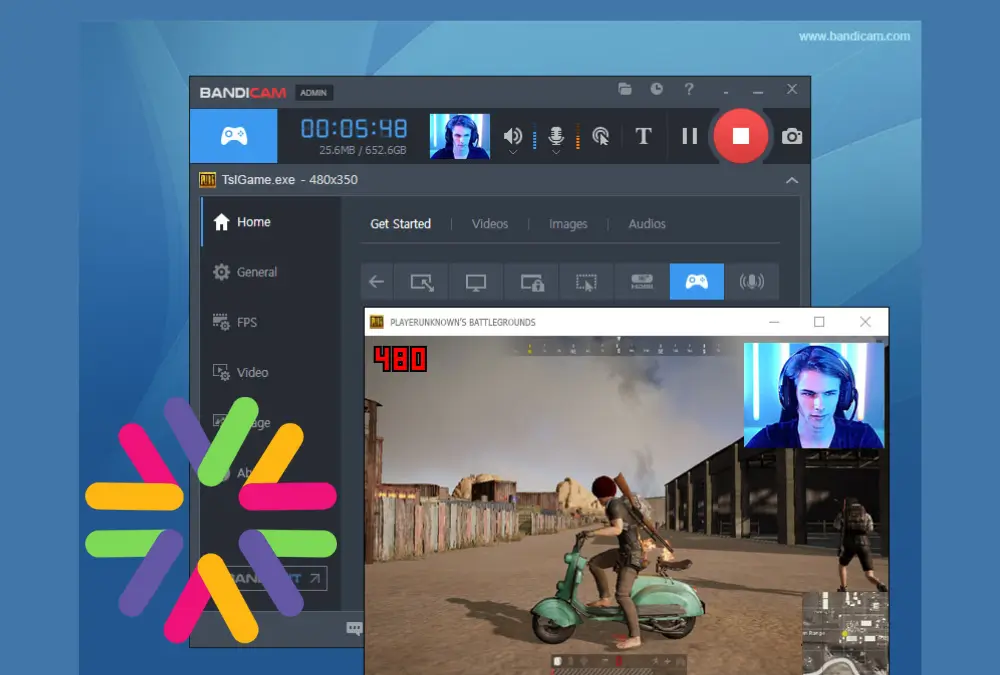Click the red 480 FPS counter in game

point(400,359)
